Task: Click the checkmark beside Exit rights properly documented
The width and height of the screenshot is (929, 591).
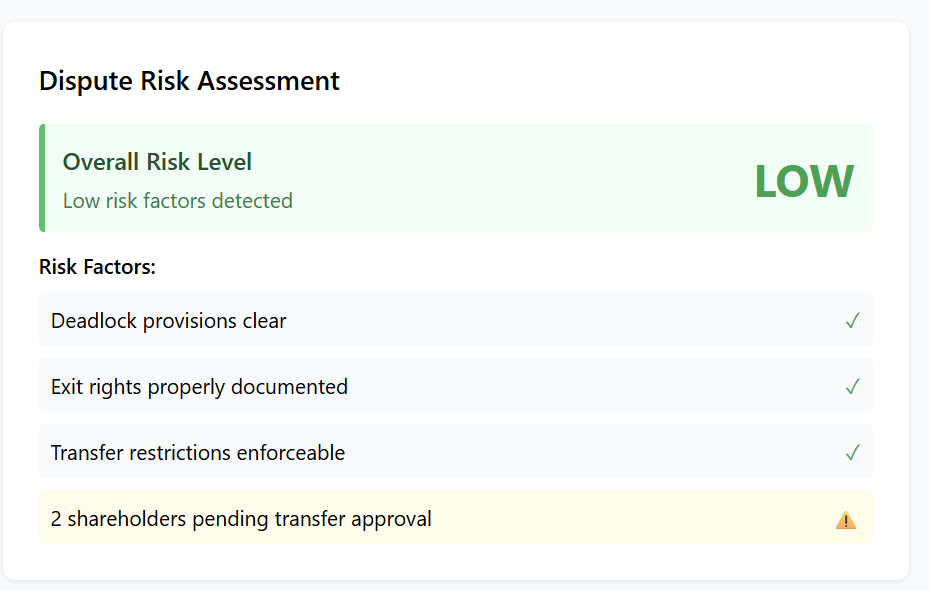Action: pyautogui.click(x=852, y=385)
